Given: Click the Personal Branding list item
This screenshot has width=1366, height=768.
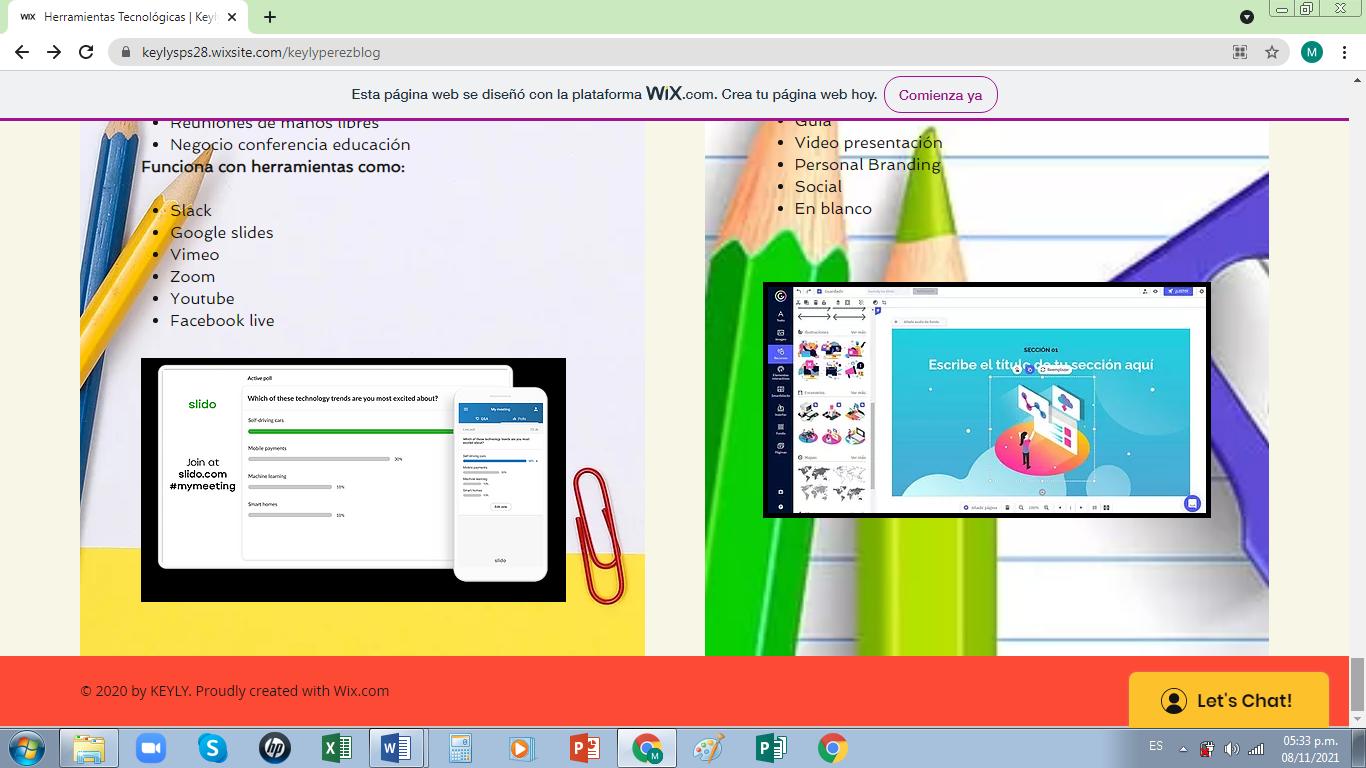Looking at the screenshot, I should tap(867, 164).
